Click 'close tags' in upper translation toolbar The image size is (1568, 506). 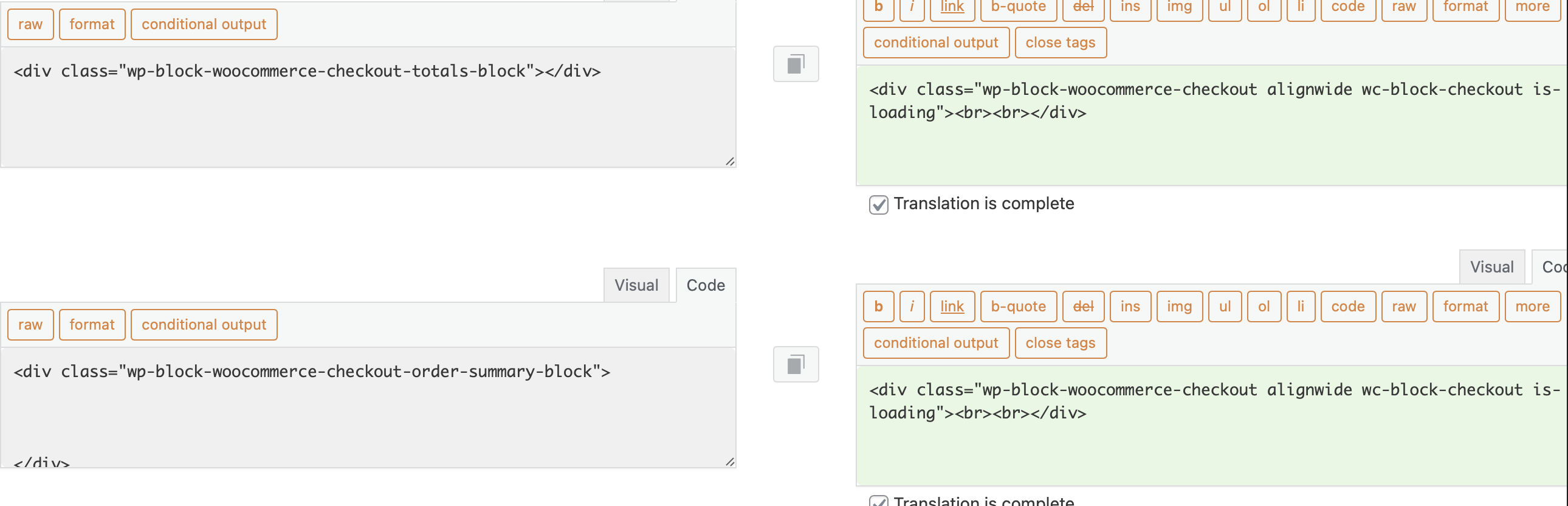(1061, 43)
